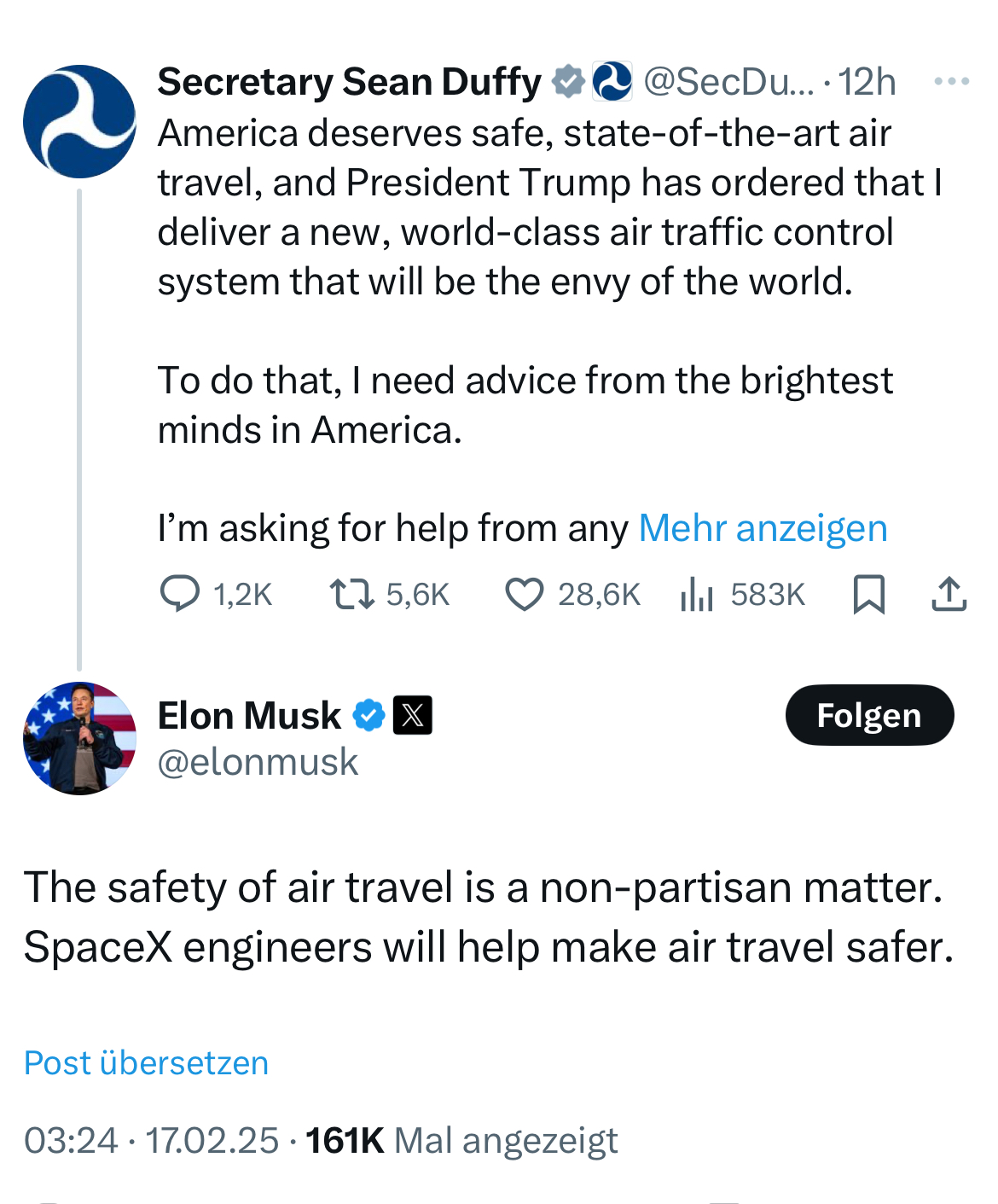Click Secretary Sean Duffy's display name
The height and width of the screenshot is (1204, 998).
click(349, 82)
